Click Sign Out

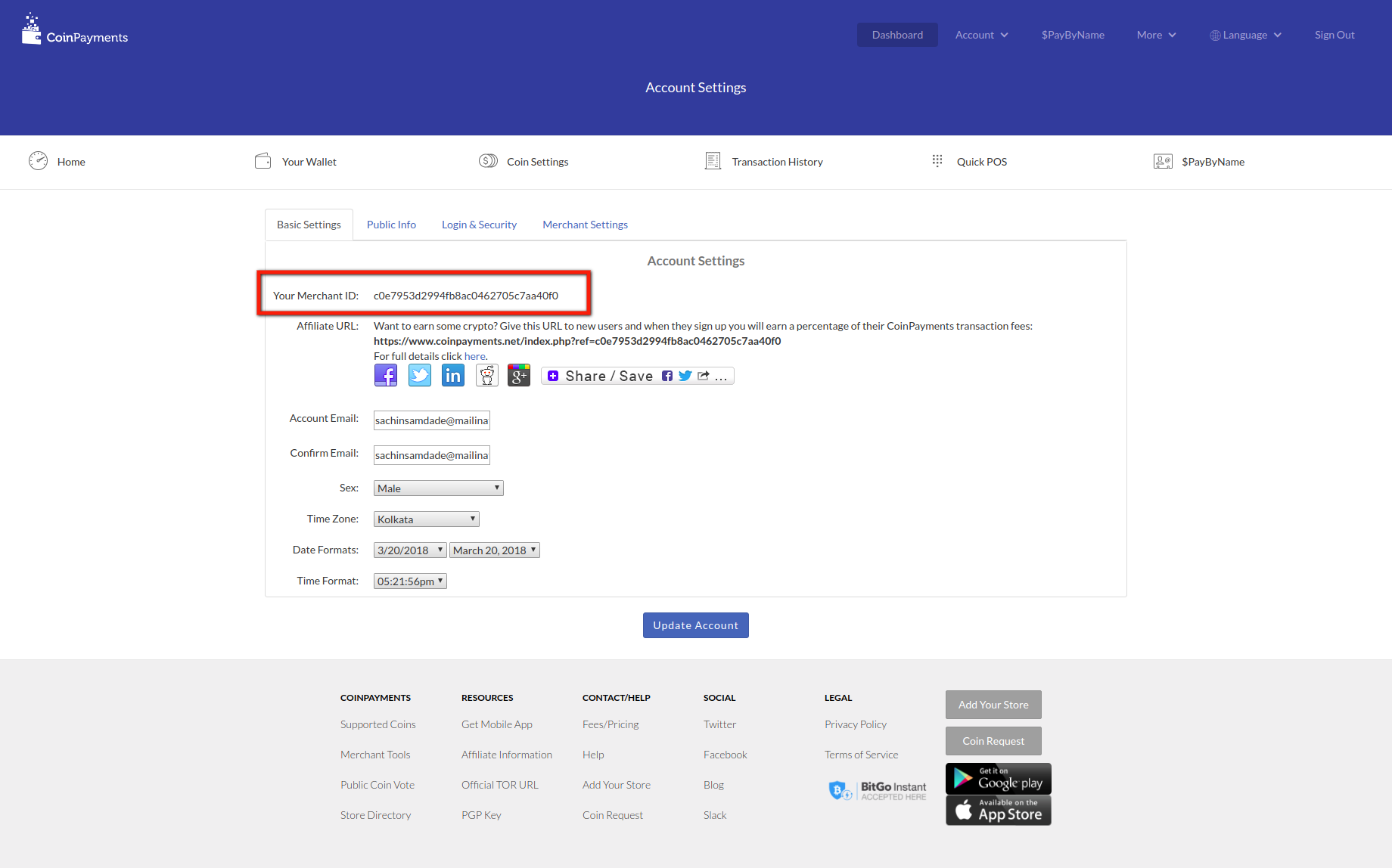pyautogui.click(x=1335, y=35)
